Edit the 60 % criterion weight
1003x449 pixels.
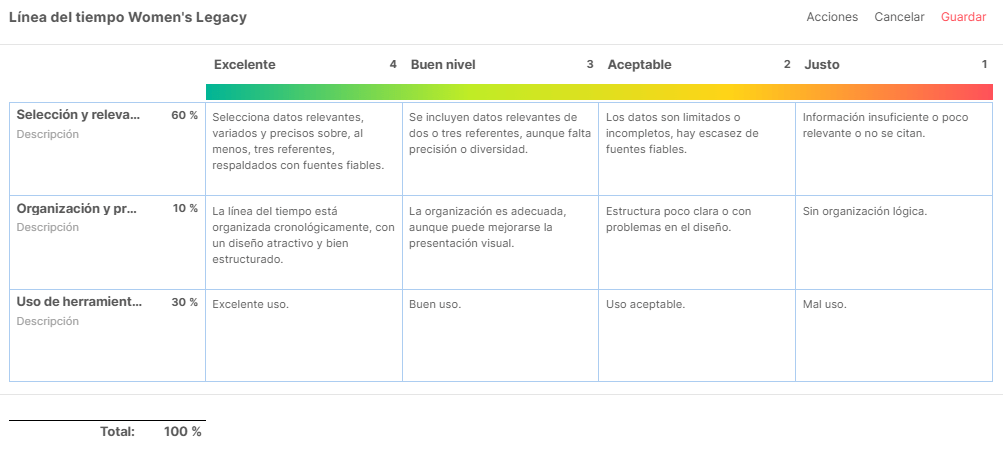pos(184,115)
